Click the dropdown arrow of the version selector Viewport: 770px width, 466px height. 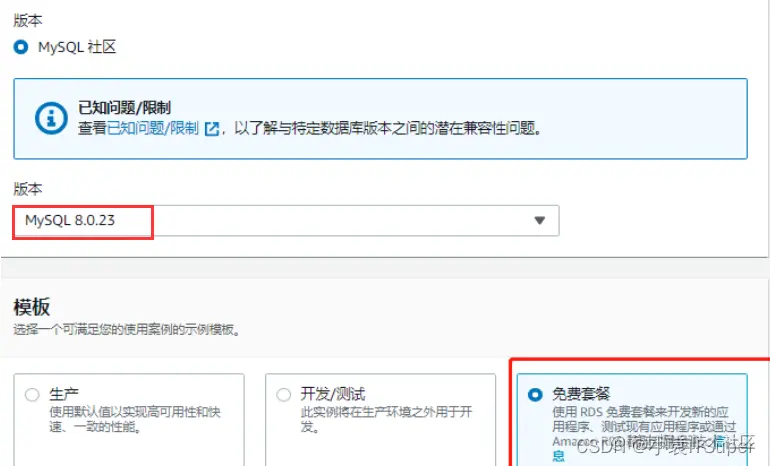pyautogui.click(x=540, y=220)
